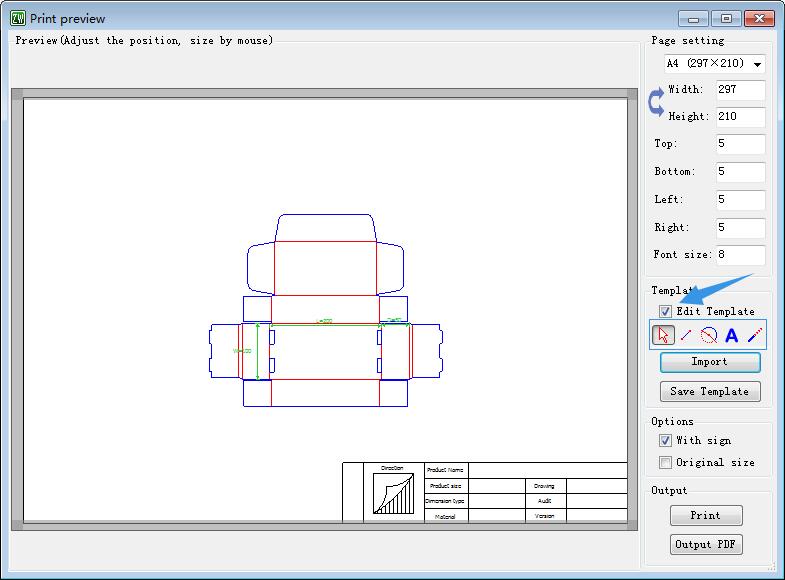Image resolution: width=785 pixels, height=580 pixels.
Task: Swap width and height with rotate arrow
Action: point(656,102)
